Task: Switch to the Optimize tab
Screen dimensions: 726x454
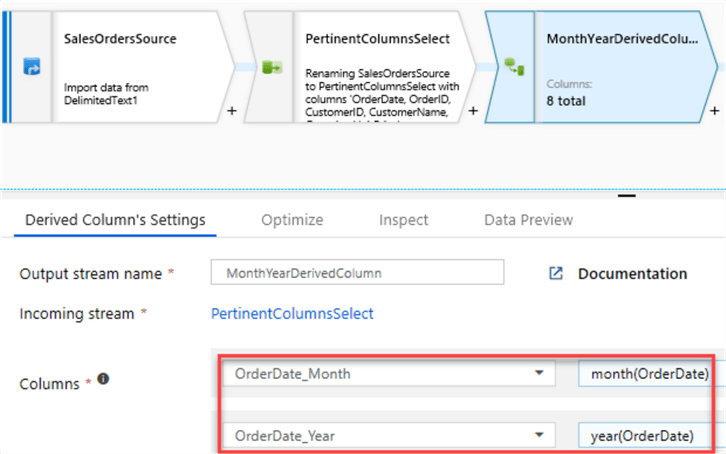Action: [292, 220]
